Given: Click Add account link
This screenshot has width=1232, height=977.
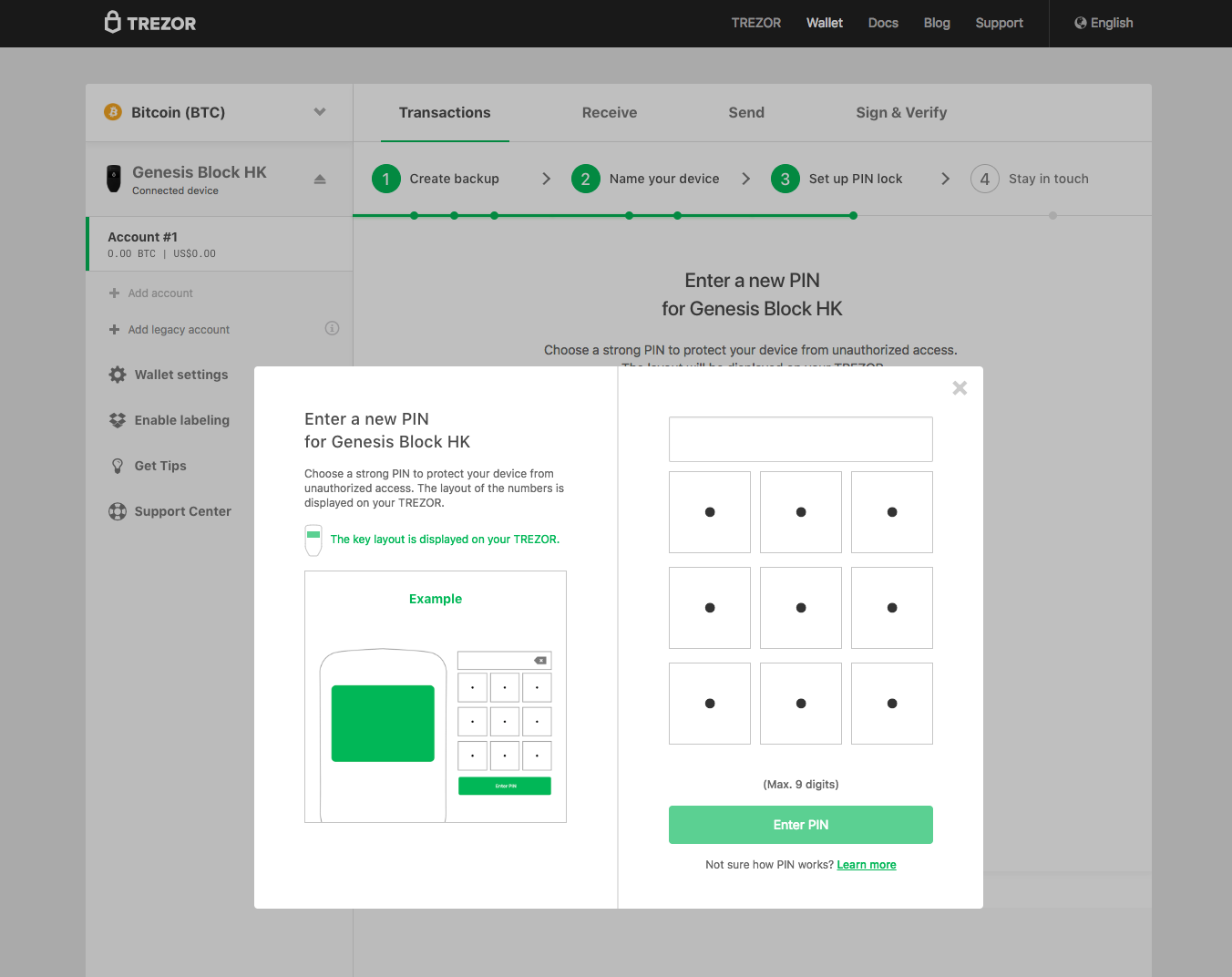Looking at the screenshot, I should click(160, 293).
